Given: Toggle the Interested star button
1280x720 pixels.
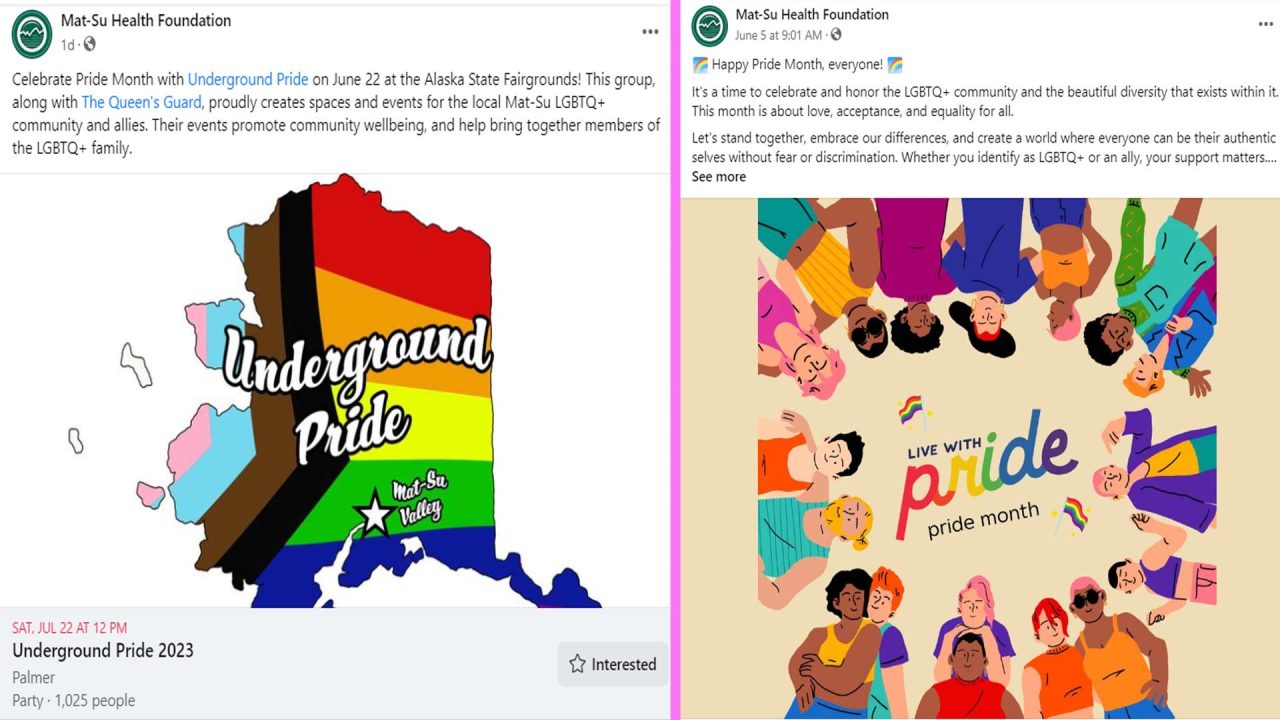Looking at the screenshot, I should click(612, 664).
